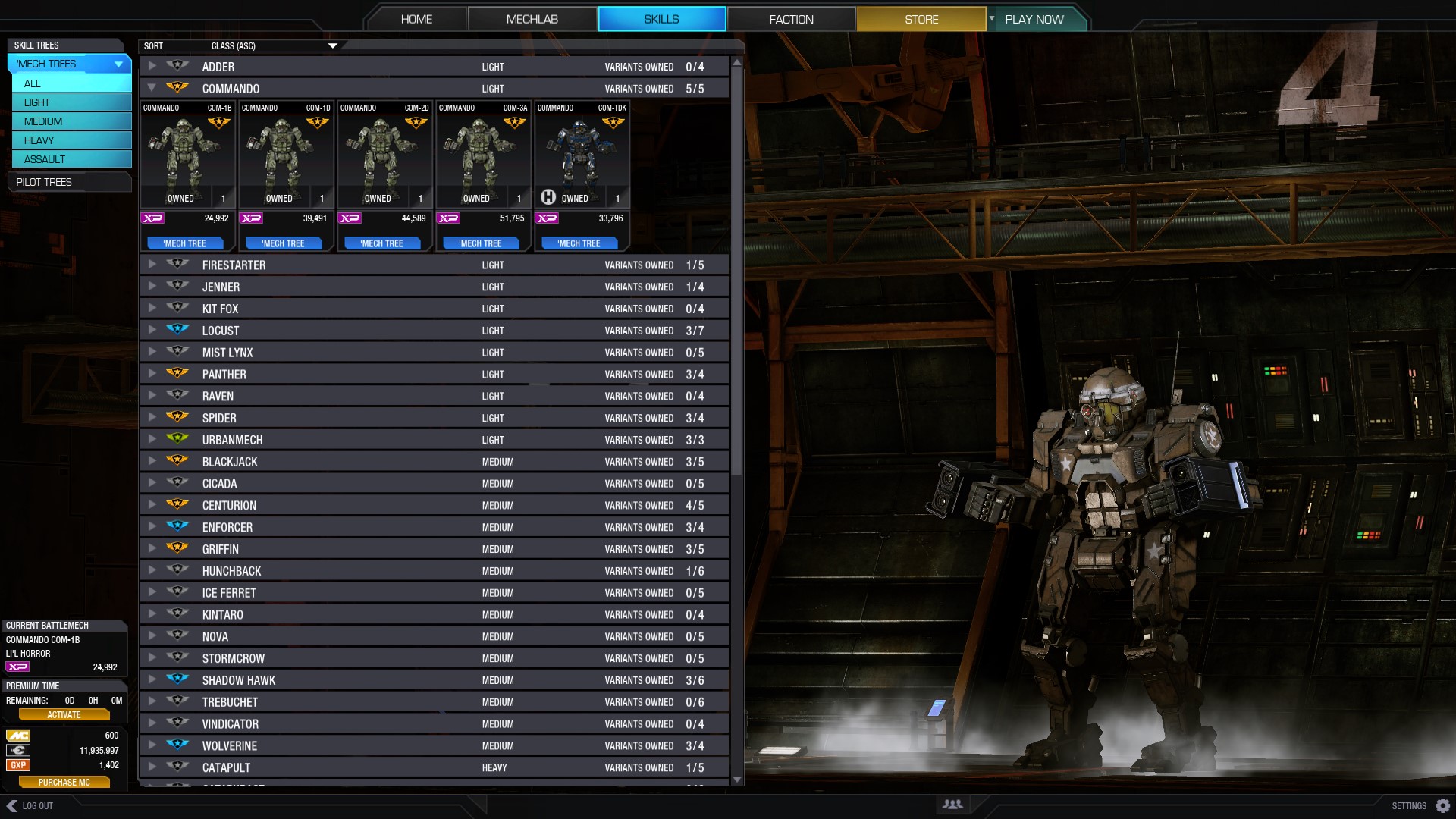This screenshot has width=1456, height=819.
Task: Expand the Catapult chassis row
Action: (x=152, y=767)
